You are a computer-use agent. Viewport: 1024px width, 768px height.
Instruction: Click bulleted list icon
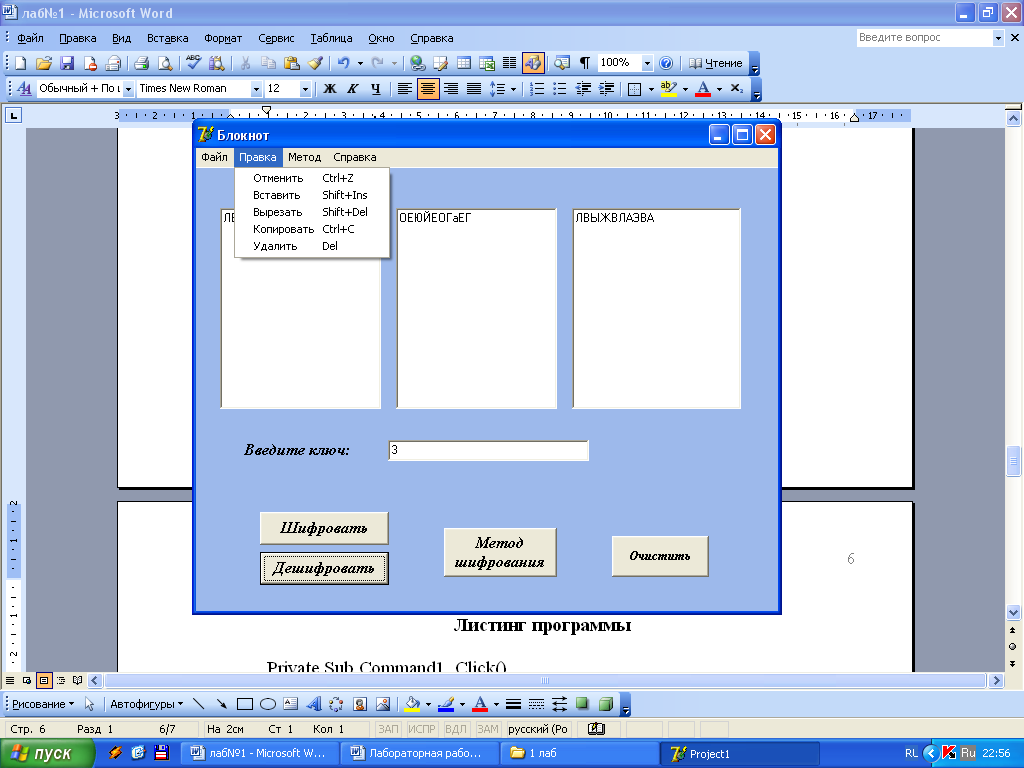click(560, 88)
